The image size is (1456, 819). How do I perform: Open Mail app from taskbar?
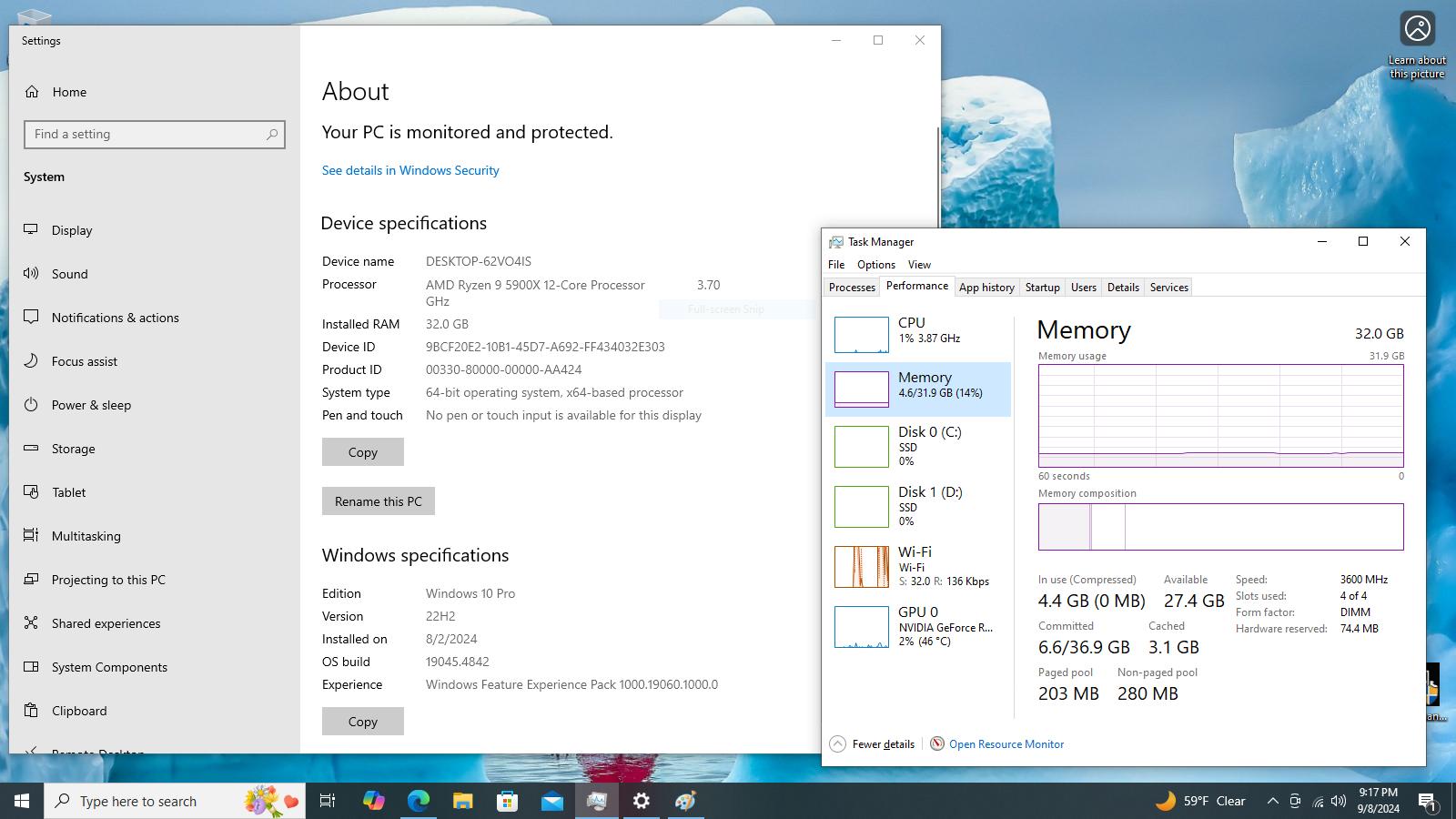point(551,801)
